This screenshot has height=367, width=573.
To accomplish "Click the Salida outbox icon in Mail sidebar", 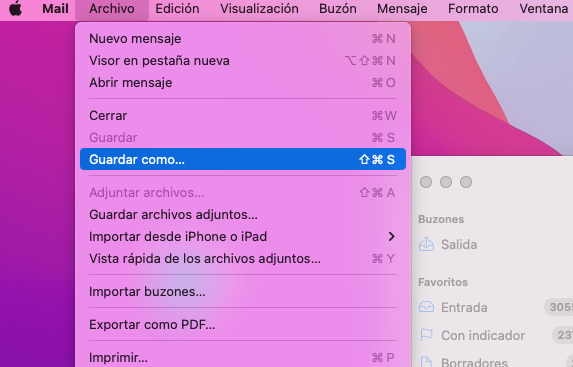I will click(426, 244).
